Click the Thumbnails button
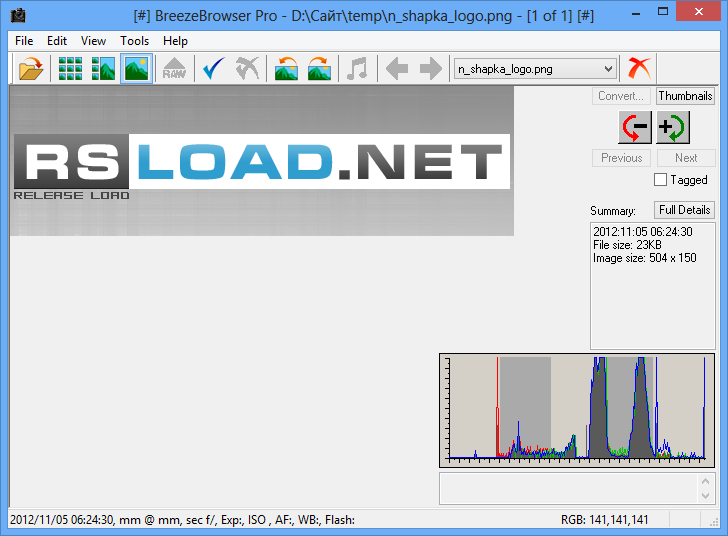Viewport: 728px width, 536px height. click(x=685, y=96)
